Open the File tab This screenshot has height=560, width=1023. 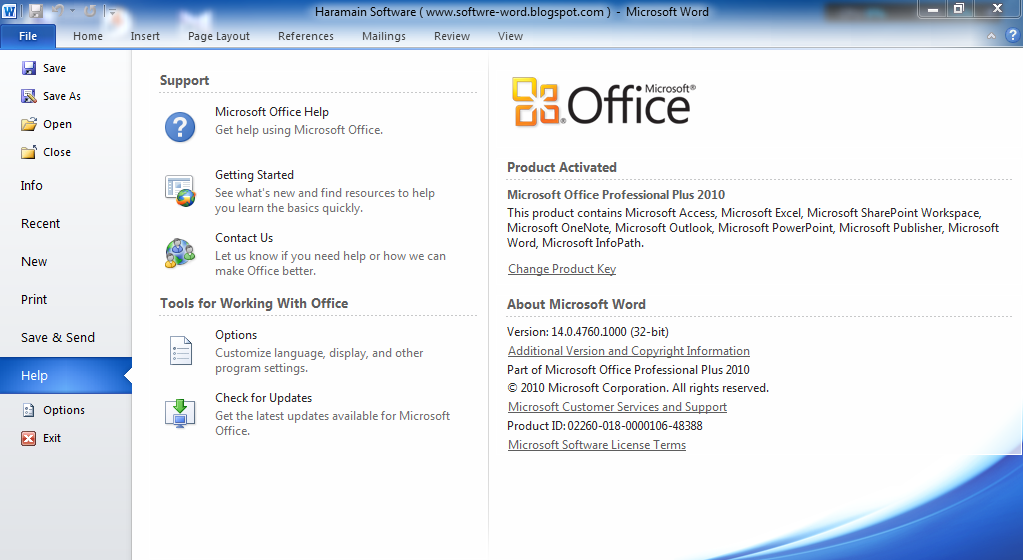click(x=28, y=36)
